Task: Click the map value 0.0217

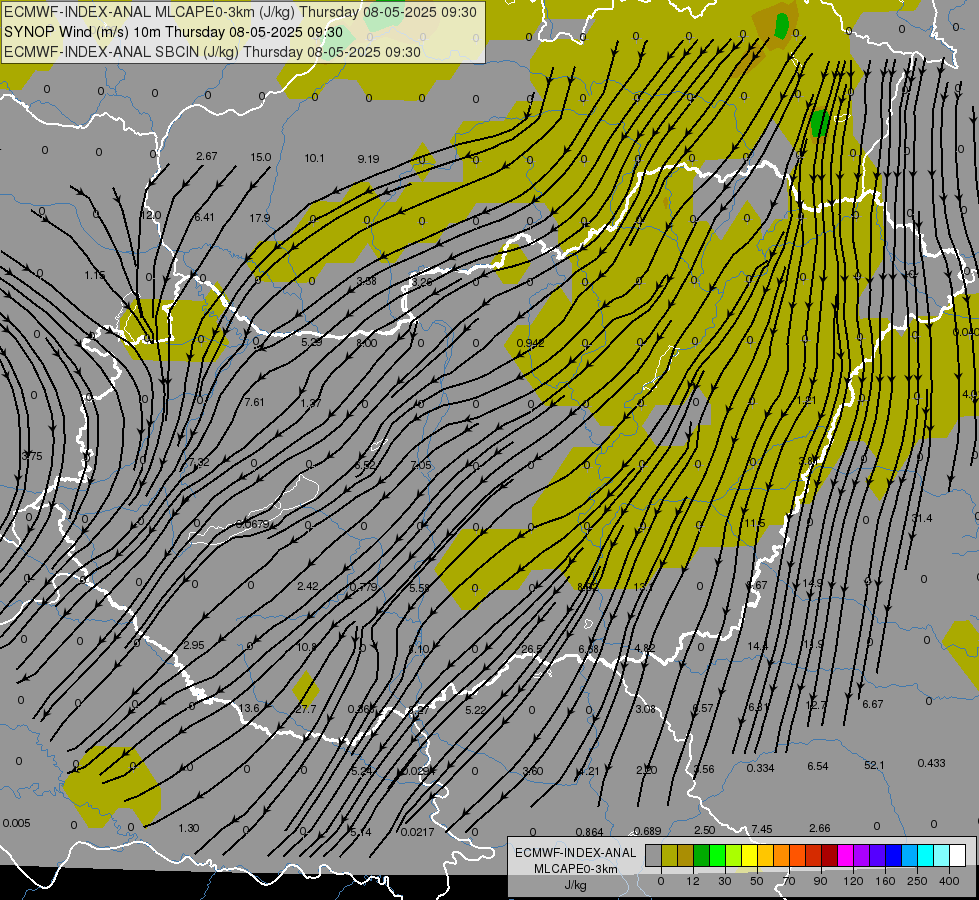Action: pos(418,832)
